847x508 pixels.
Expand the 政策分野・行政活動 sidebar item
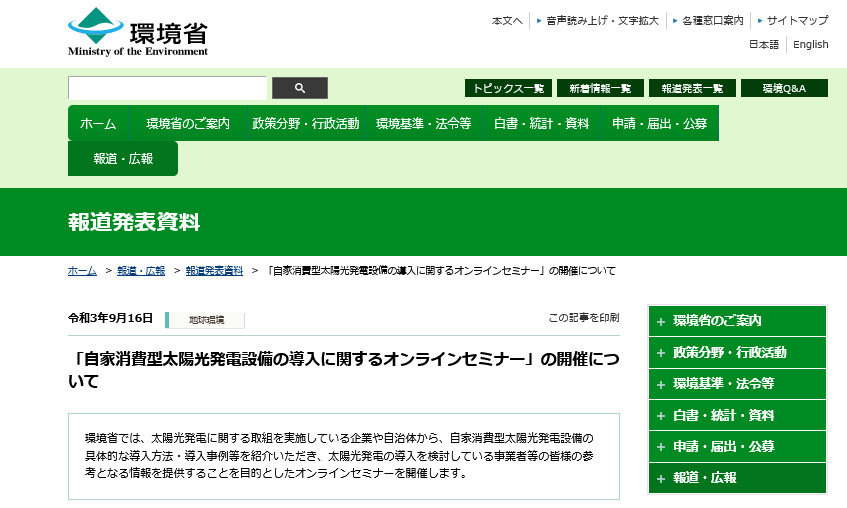(x=737, y=352)
